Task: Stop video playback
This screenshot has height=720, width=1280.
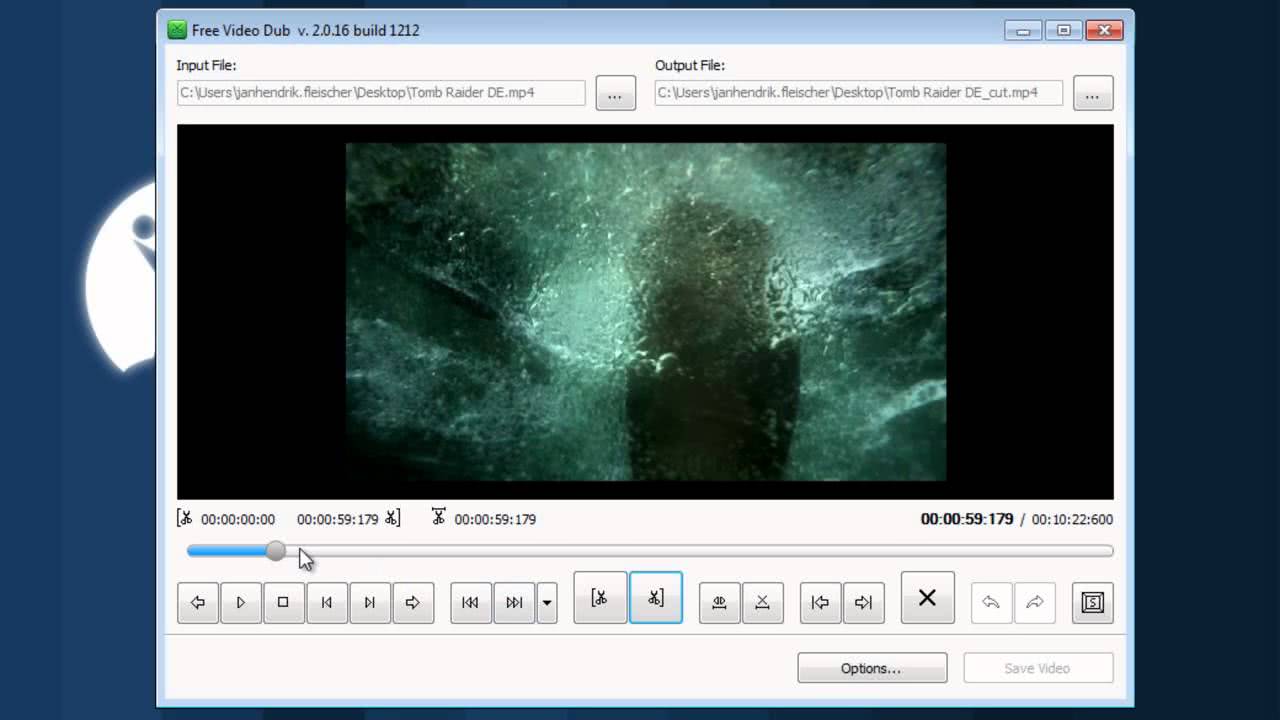Action: point(283,602)
